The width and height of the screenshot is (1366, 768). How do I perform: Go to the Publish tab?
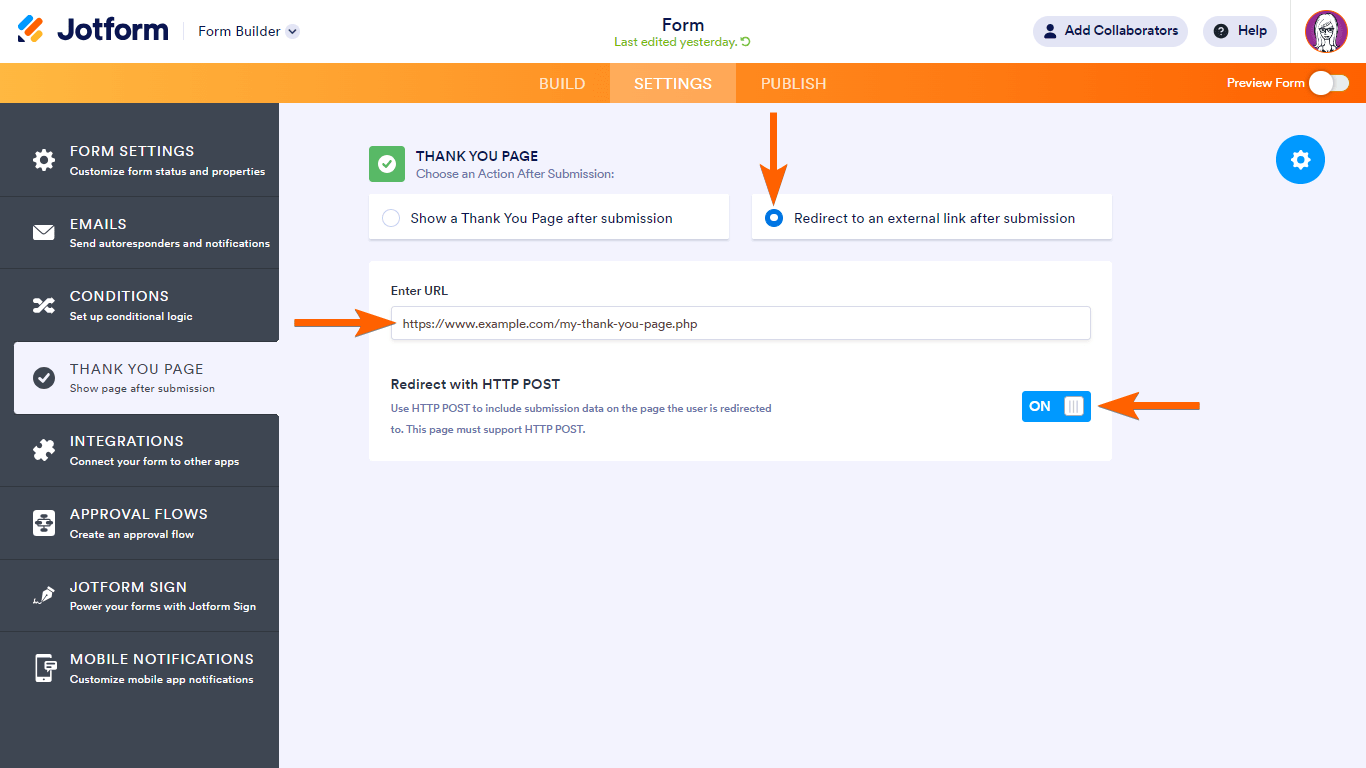point(793,84)
